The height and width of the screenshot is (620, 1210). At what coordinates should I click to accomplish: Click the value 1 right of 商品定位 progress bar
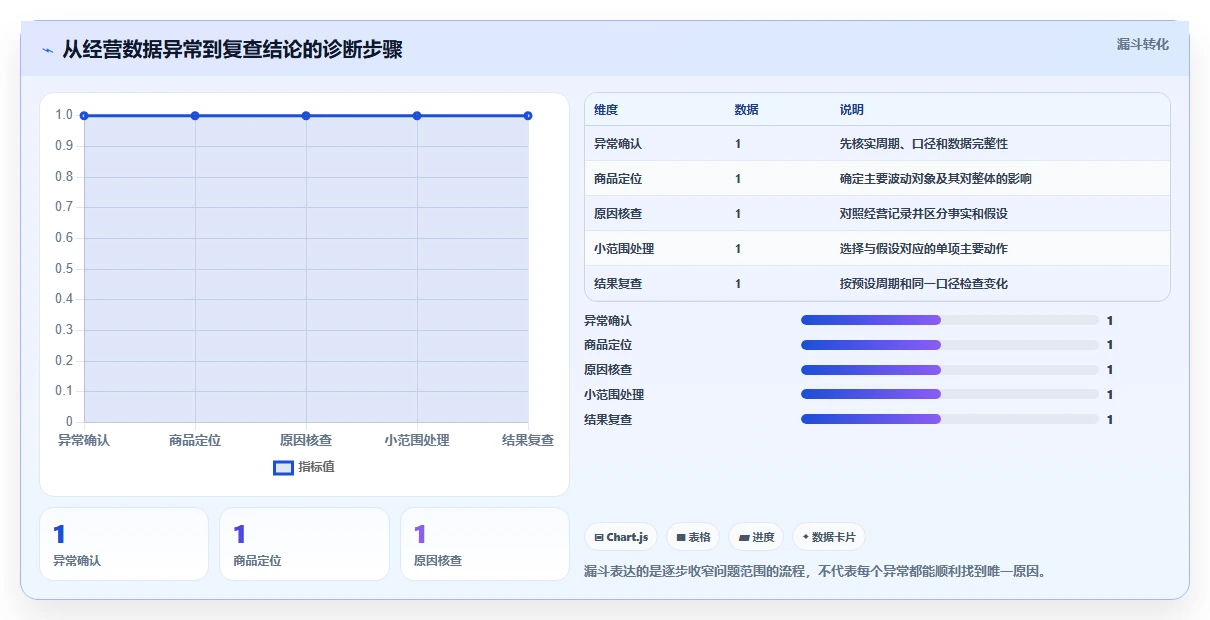click(x=1110, y=345)
